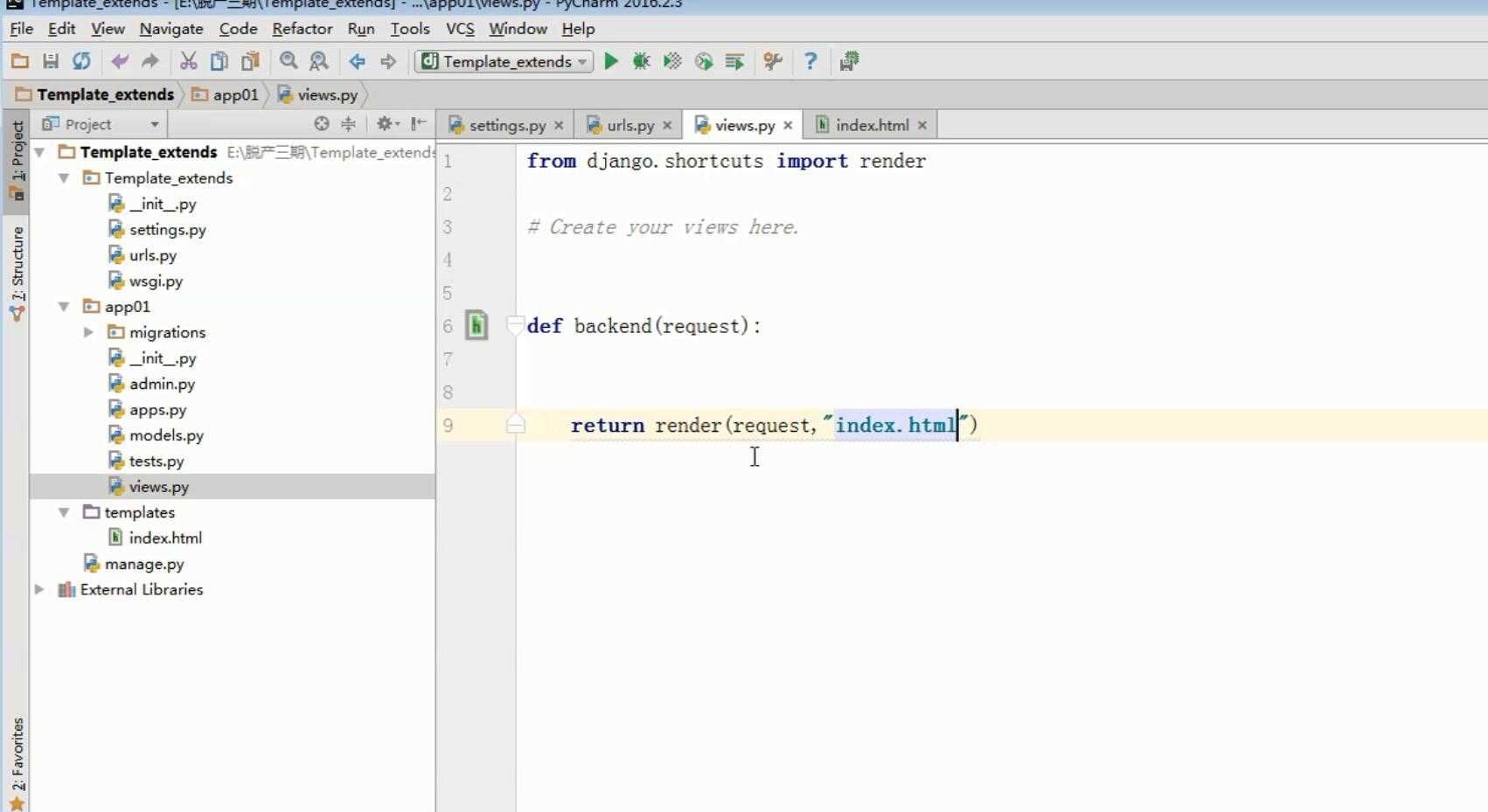1488x812 pixels.
Task: Click the Help question mark icon
Action: coord(810,61)
